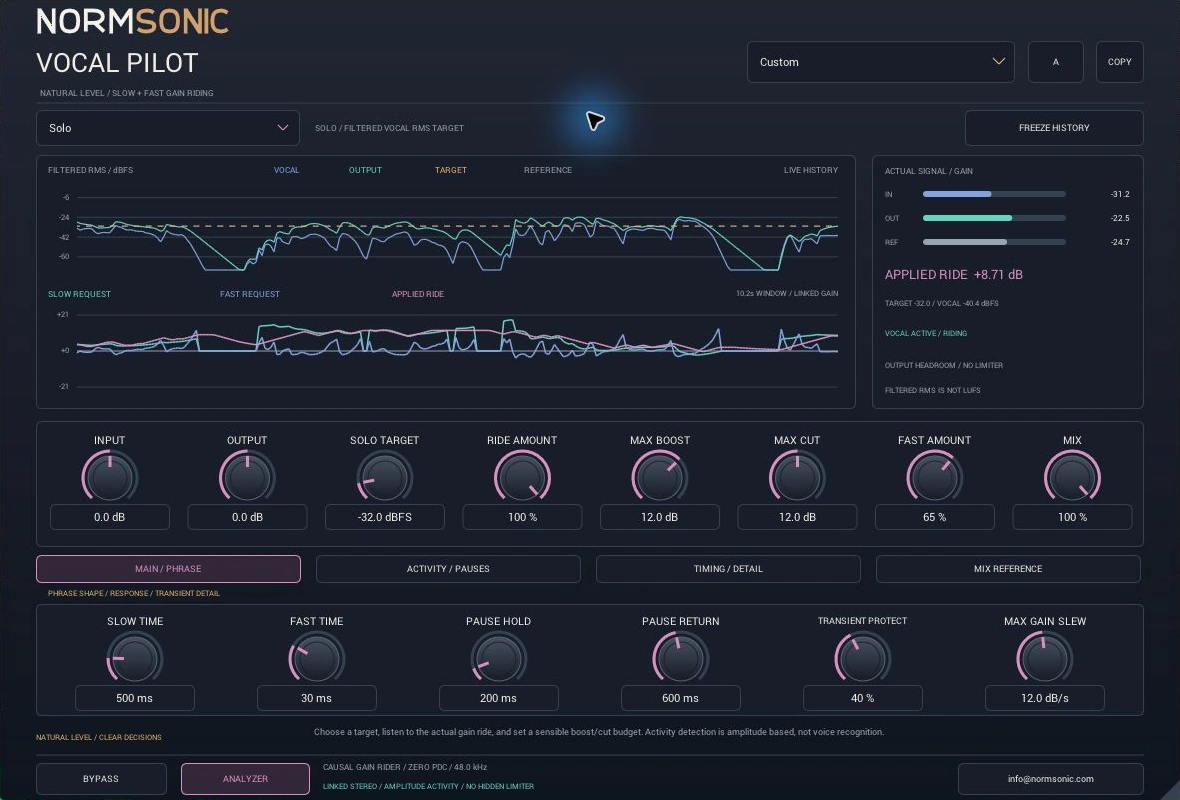Toggle the Bypass button
The height and width of the screenshot is (800, 1180).
[101, 779]
